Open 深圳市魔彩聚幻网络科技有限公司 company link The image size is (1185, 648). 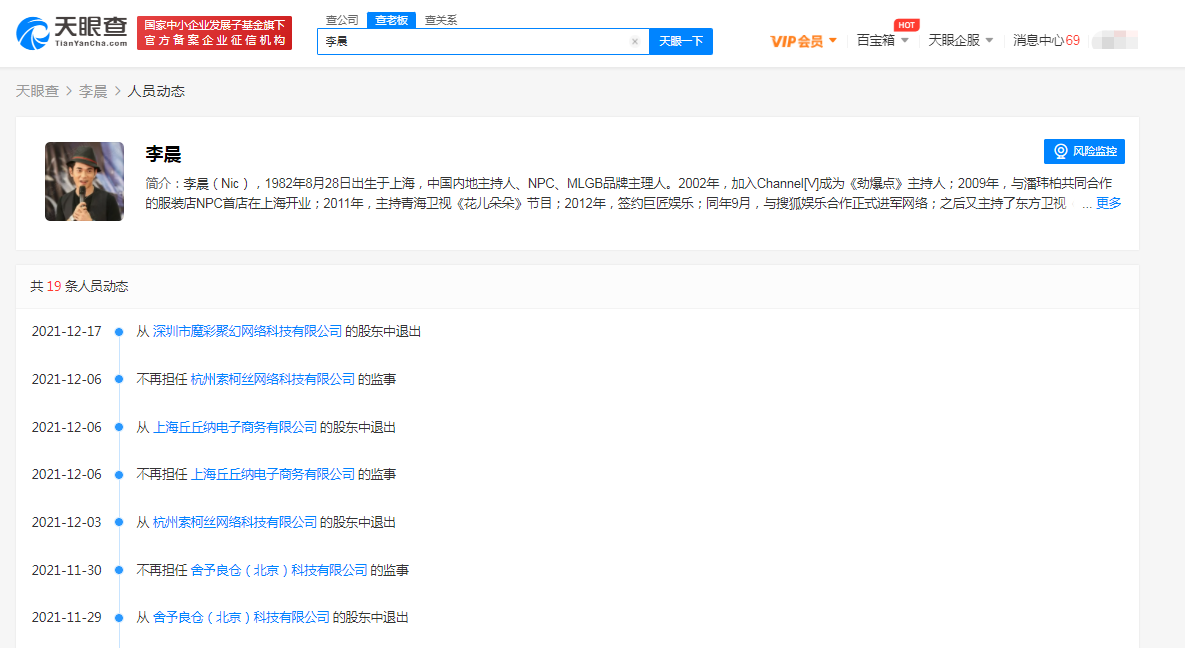tap(247, 331)
